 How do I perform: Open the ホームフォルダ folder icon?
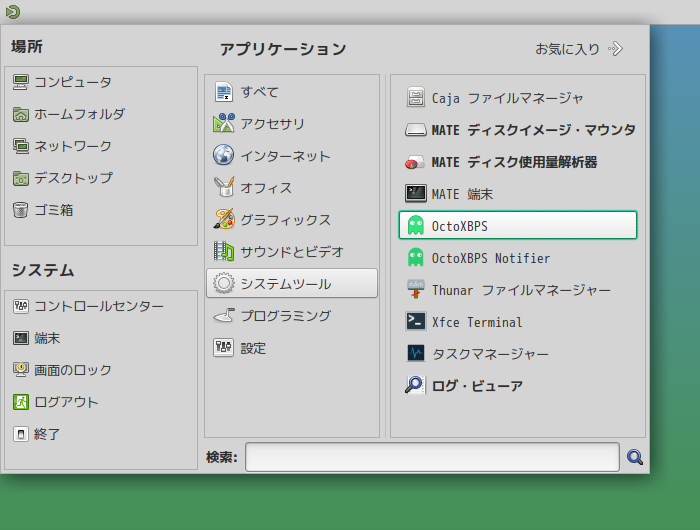21,114
